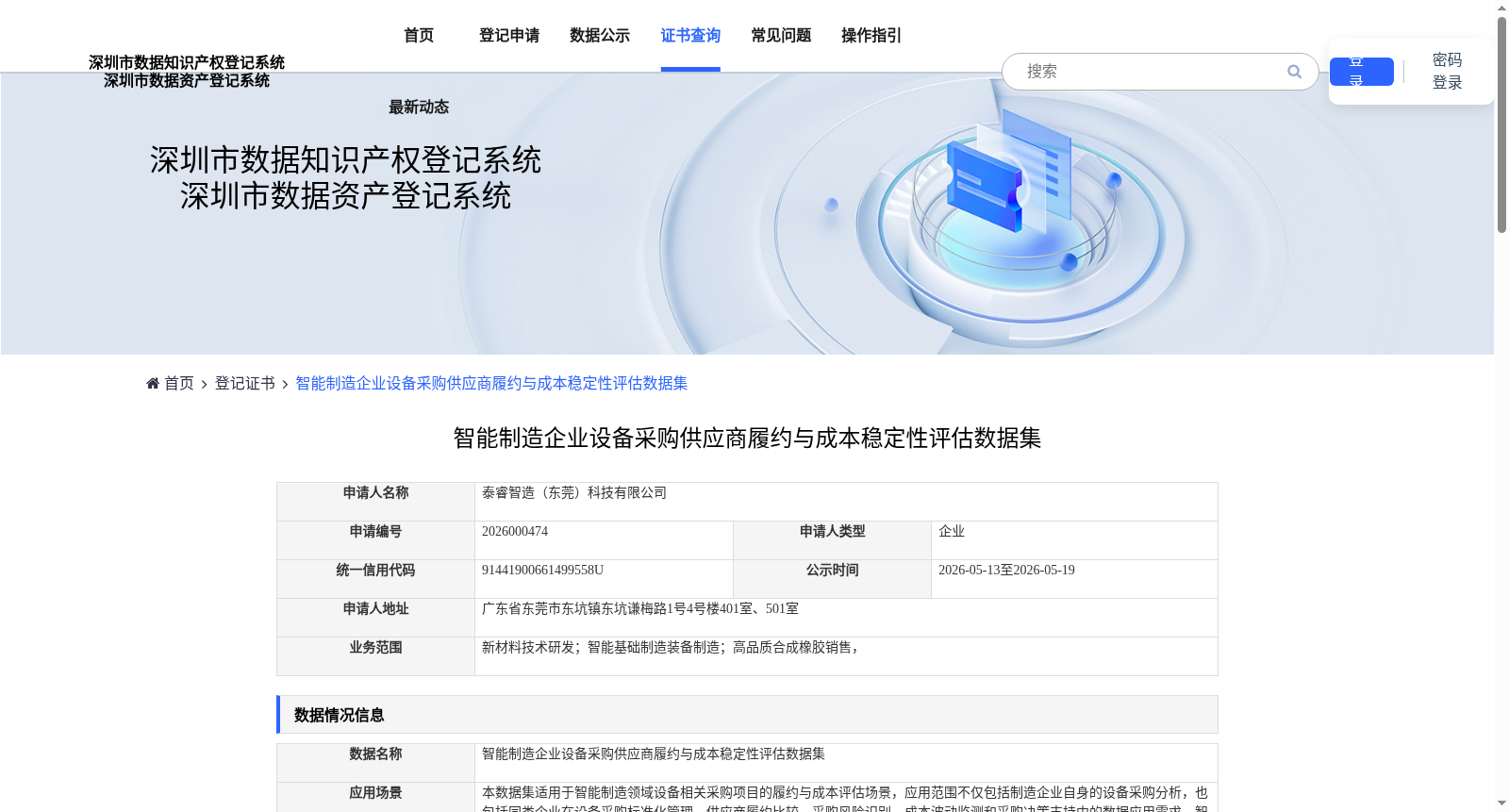Viewport: 1509px width, 812px height.
Task: Click the 申请人地址 label cell
Action: (375, 618)
